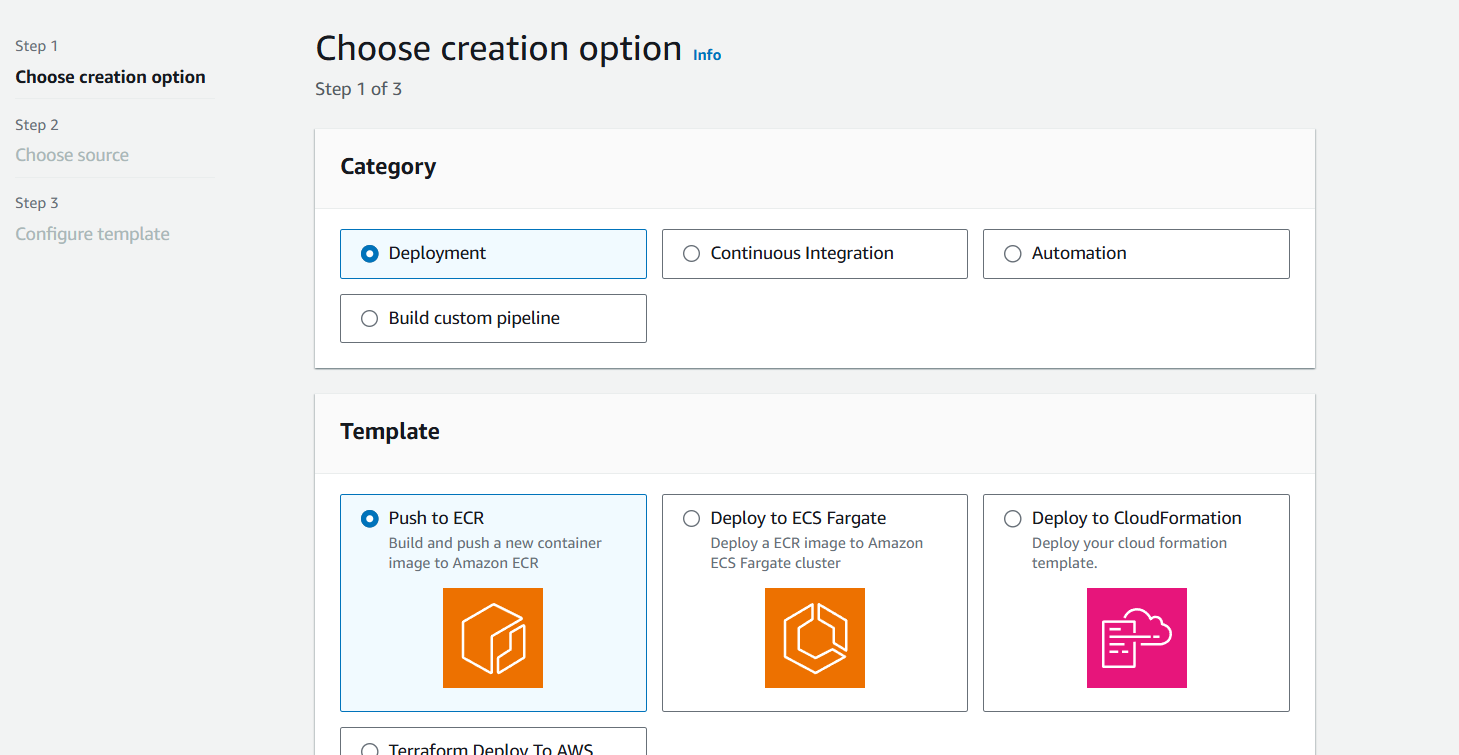
Task: Select the Deployment category radio button
Action: click(370, 254)
